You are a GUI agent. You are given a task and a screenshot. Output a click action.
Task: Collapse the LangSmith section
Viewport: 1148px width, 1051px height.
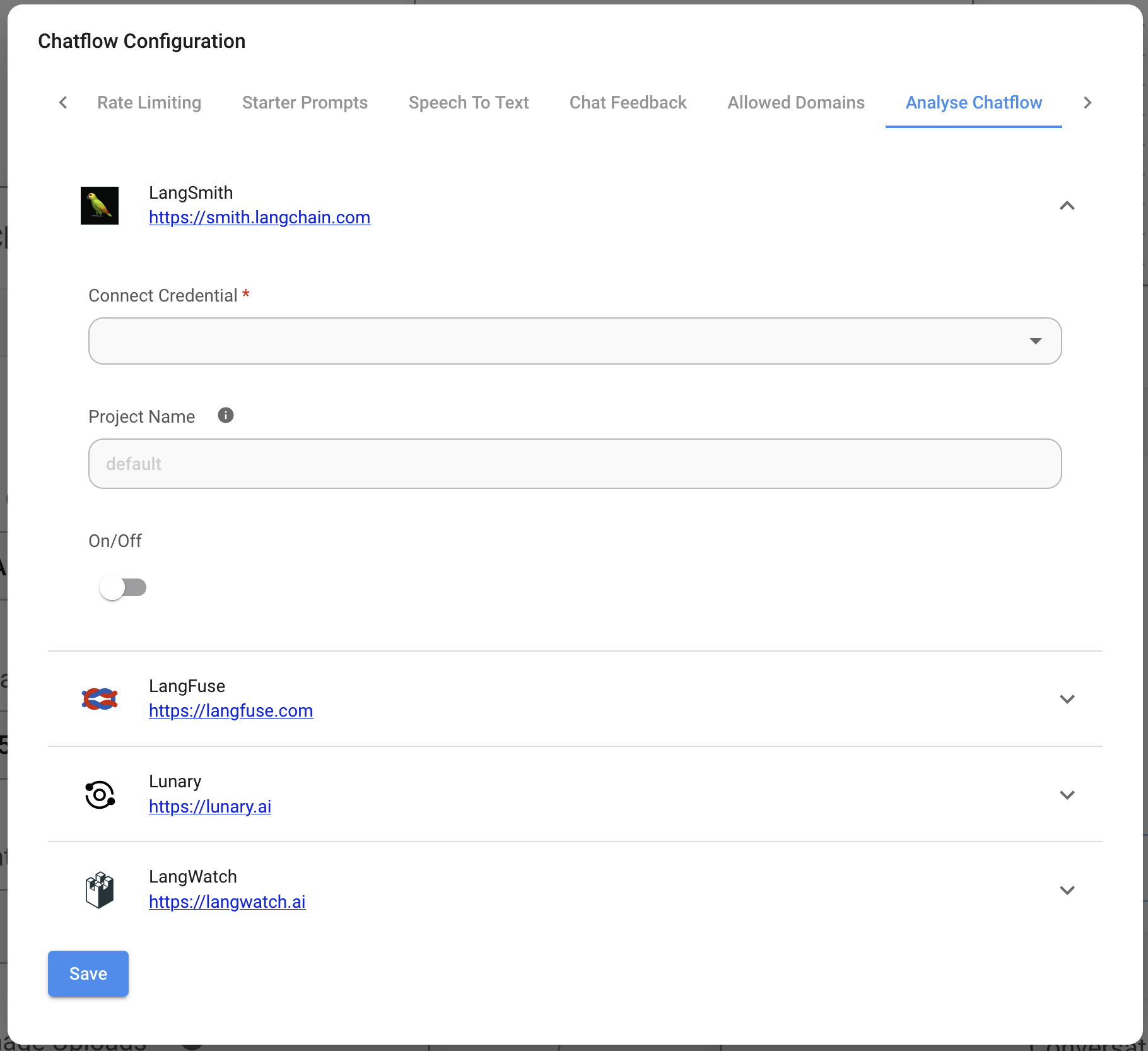pos(1067,206)
